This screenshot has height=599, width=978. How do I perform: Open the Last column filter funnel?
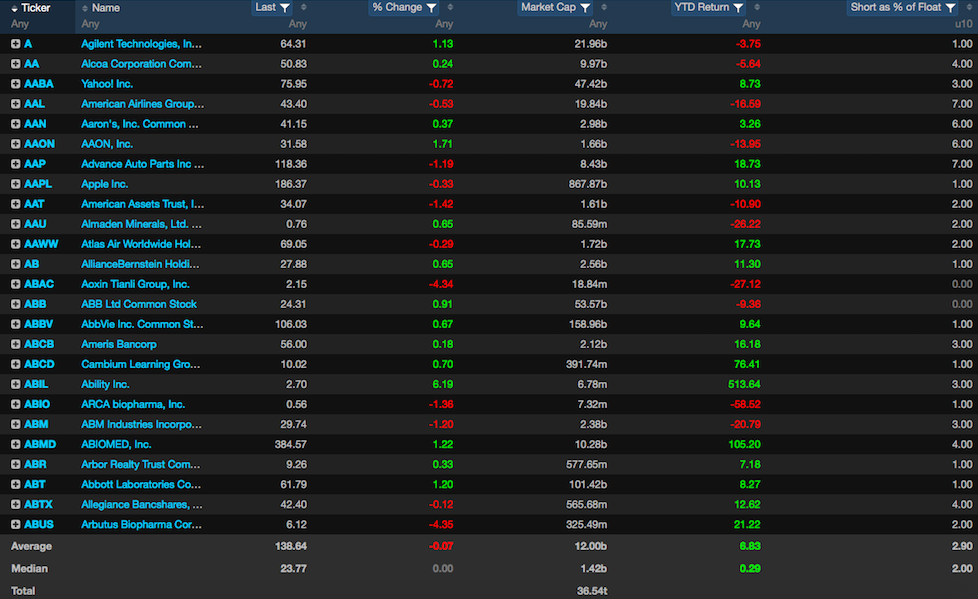[x=284, y=7]
